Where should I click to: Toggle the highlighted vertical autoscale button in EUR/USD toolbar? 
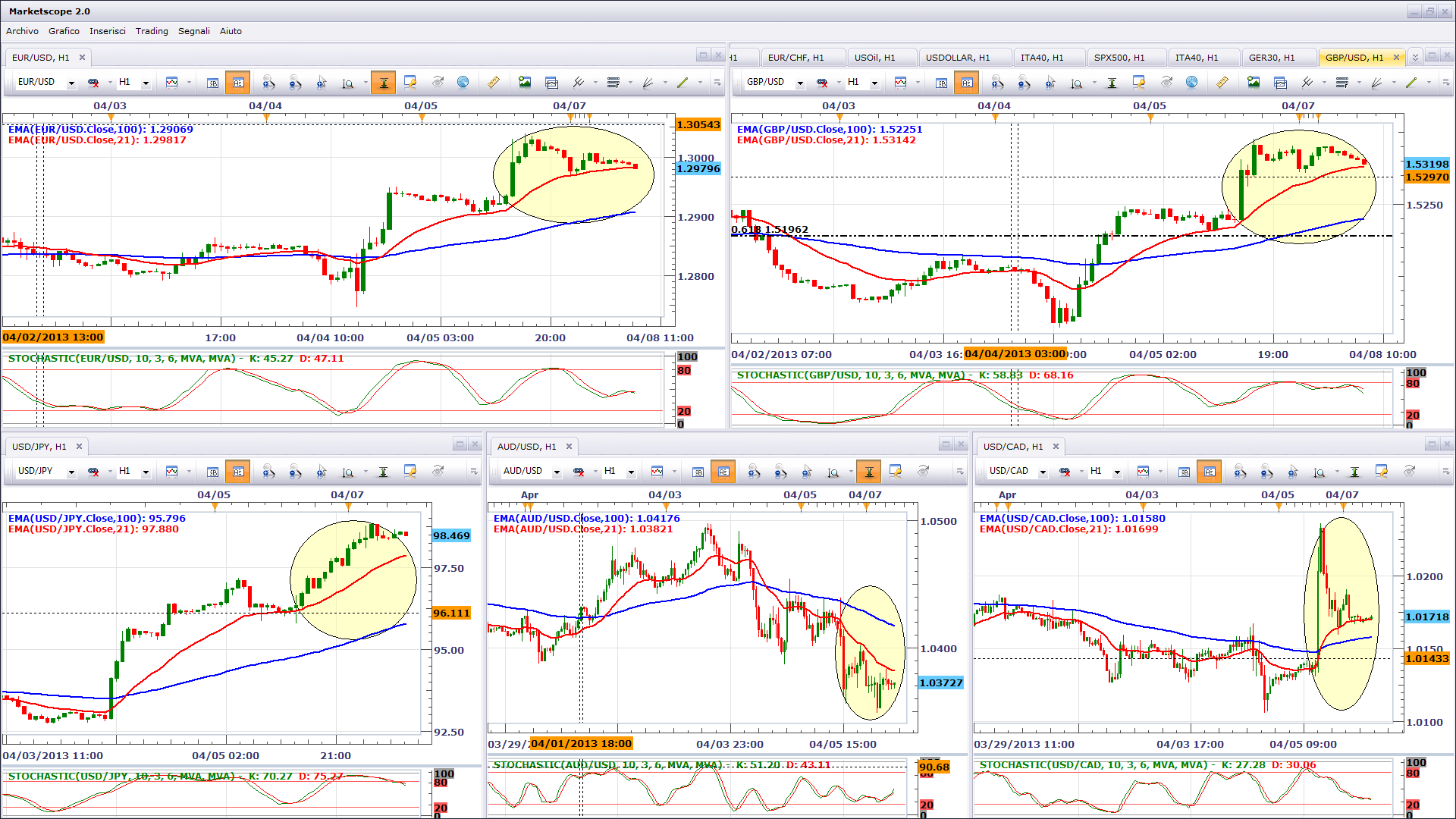click(383, 83)
